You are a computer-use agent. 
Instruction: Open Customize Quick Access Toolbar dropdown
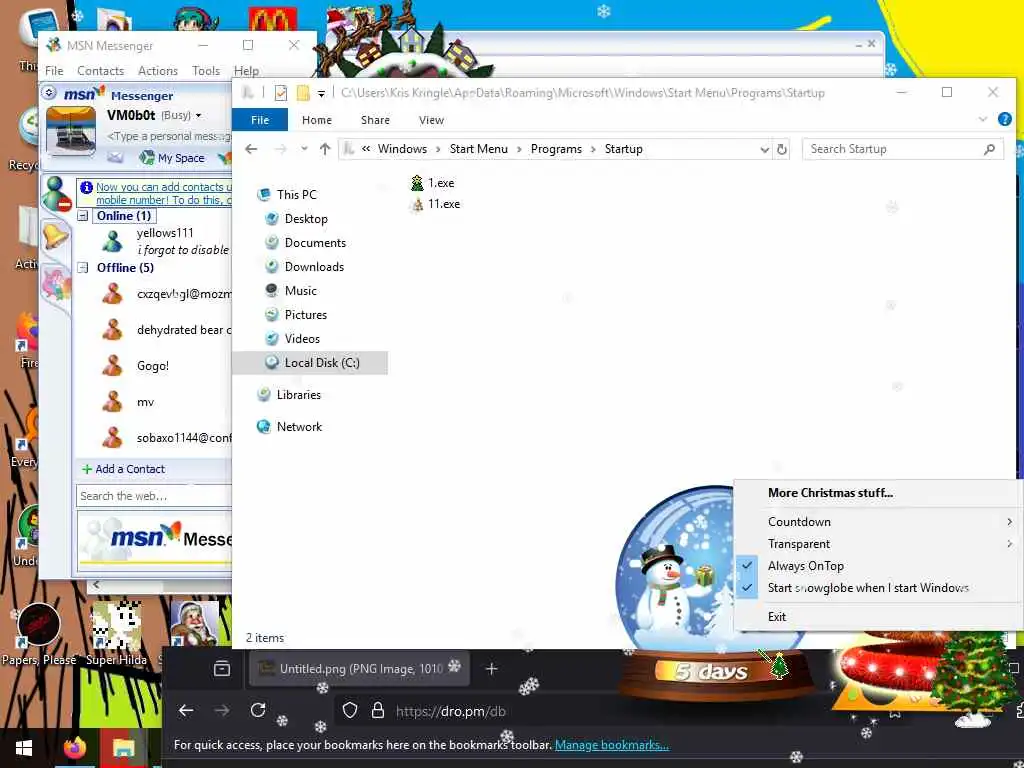pyautogui.click(x=321, y=93)
